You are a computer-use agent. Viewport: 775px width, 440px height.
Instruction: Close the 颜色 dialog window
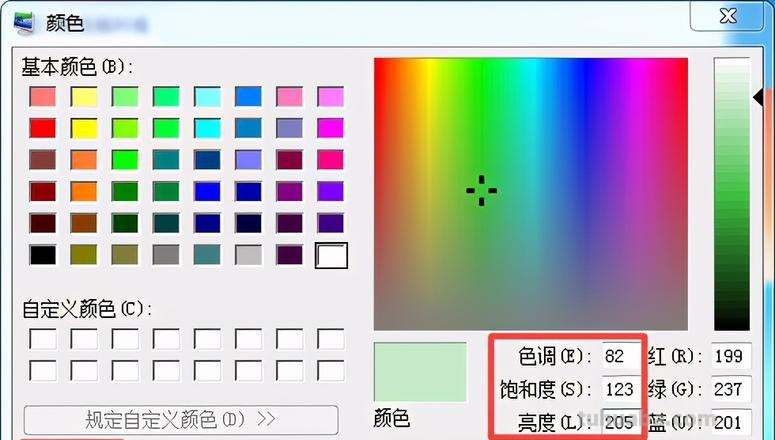pyautogui.click(x=726, y=17)
